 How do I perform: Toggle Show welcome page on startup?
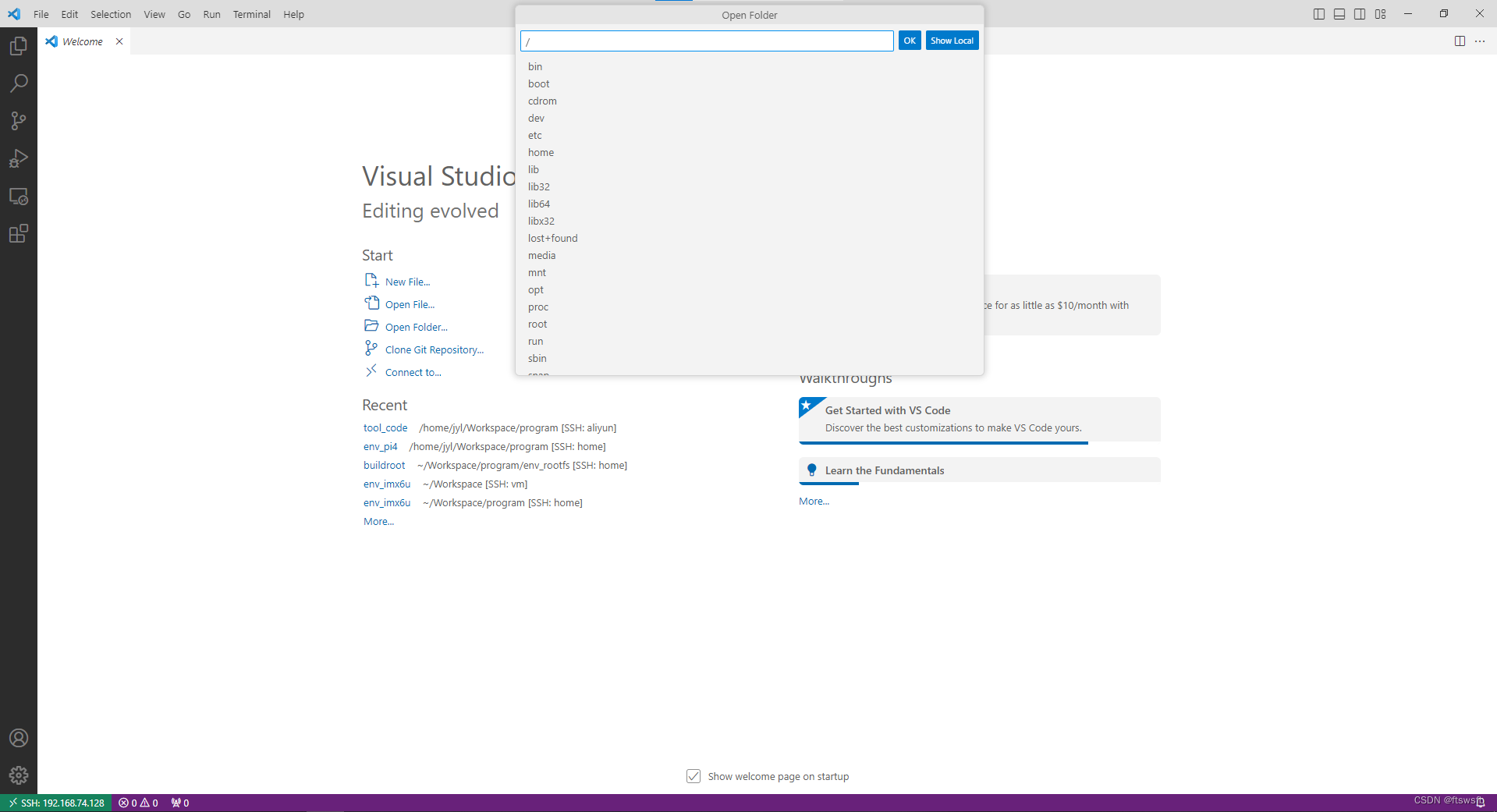tap(694, 776)
